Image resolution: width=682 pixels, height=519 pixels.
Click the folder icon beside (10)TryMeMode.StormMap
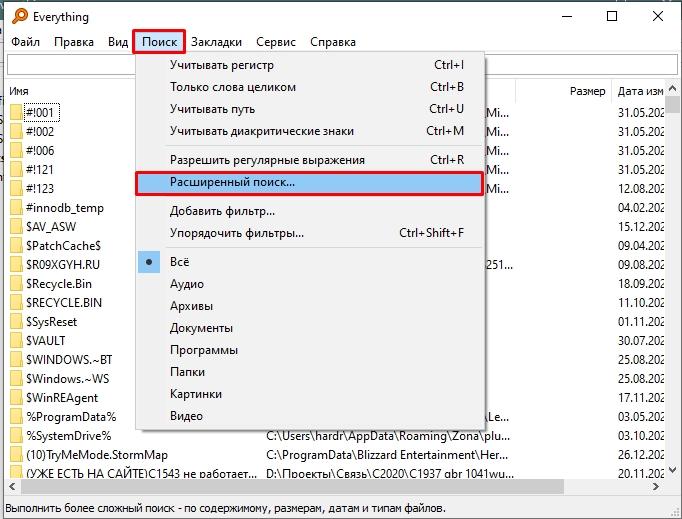pos(16,455)
